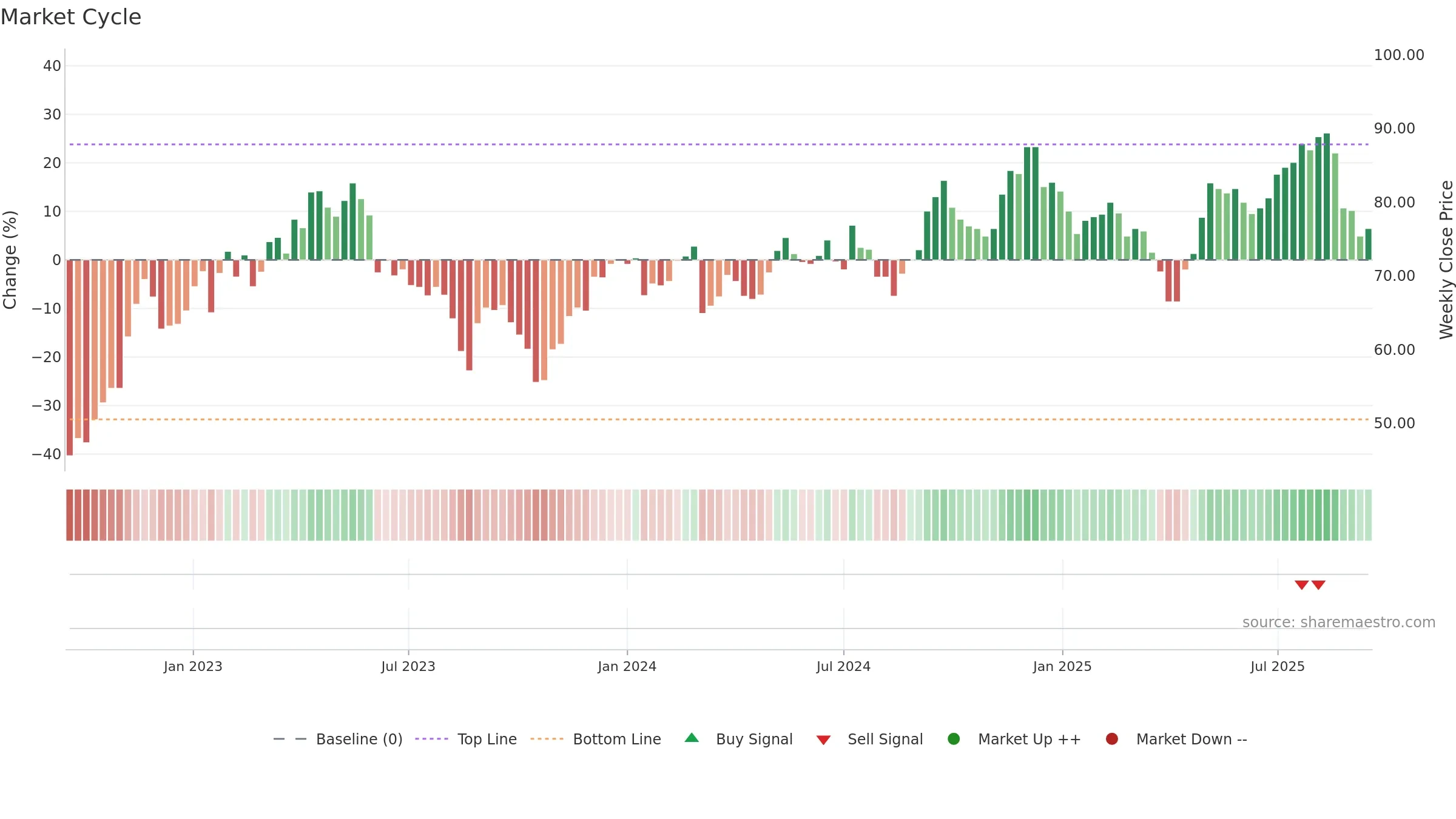Viewport: 1456px width, 819px height.
Task: Click the tallest green bar above the top line
Action: click(x=1327, y=197)
